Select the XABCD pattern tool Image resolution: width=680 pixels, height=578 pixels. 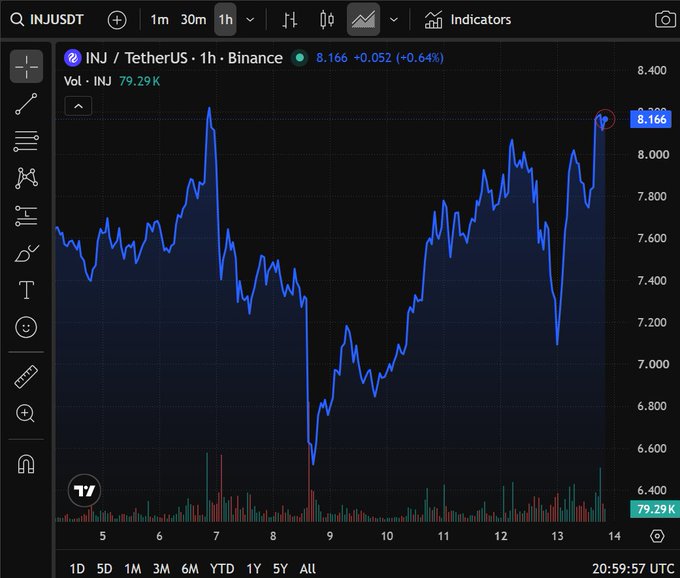26,178
